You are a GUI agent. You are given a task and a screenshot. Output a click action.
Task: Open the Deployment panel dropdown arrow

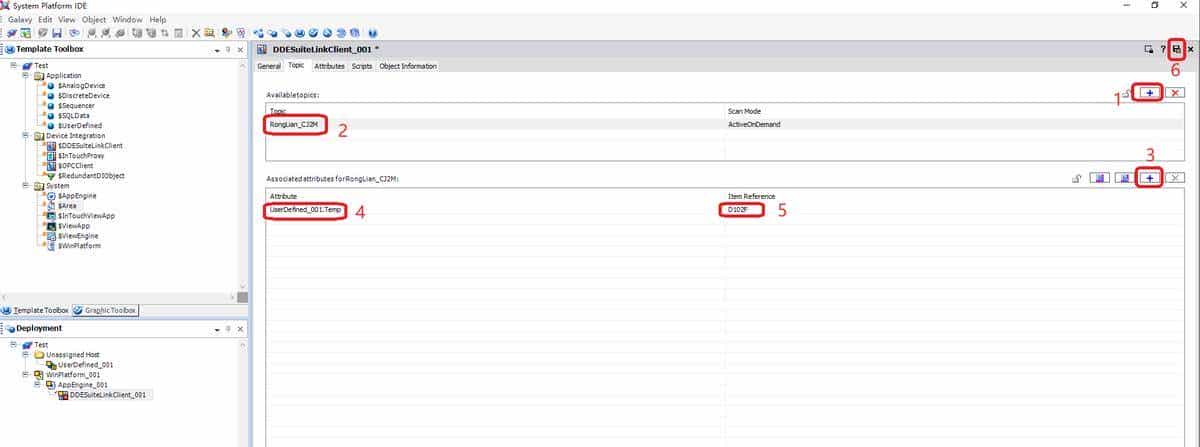click(218, 329)
